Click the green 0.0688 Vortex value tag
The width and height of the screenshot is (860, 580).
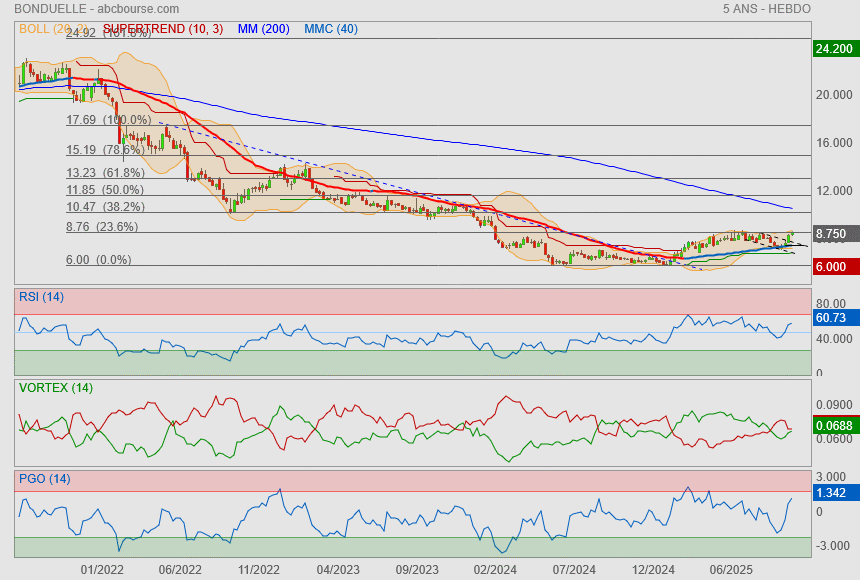pos(834,426)
